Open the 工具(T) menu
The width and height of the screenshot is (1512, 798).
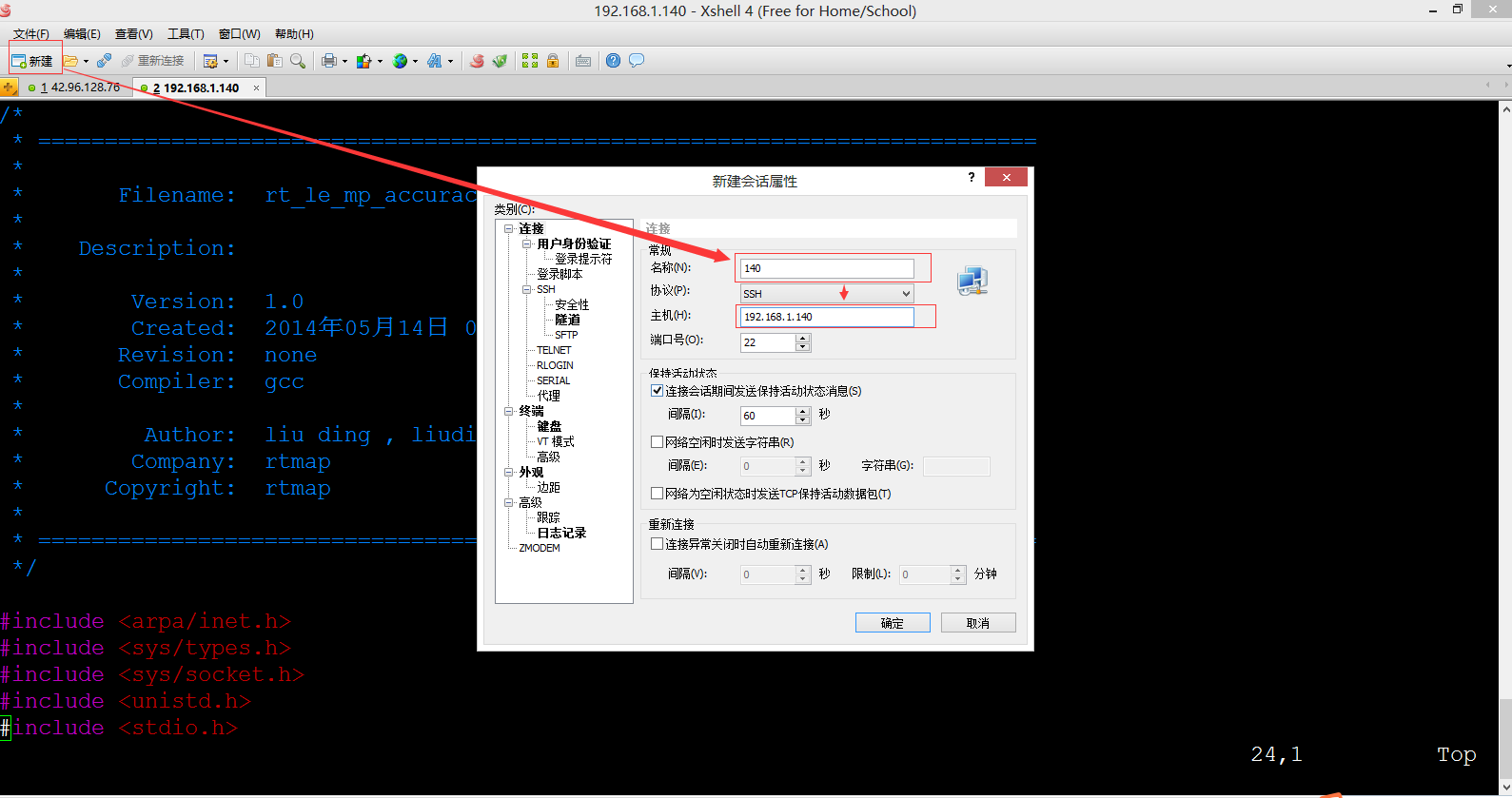pos(186,34)
